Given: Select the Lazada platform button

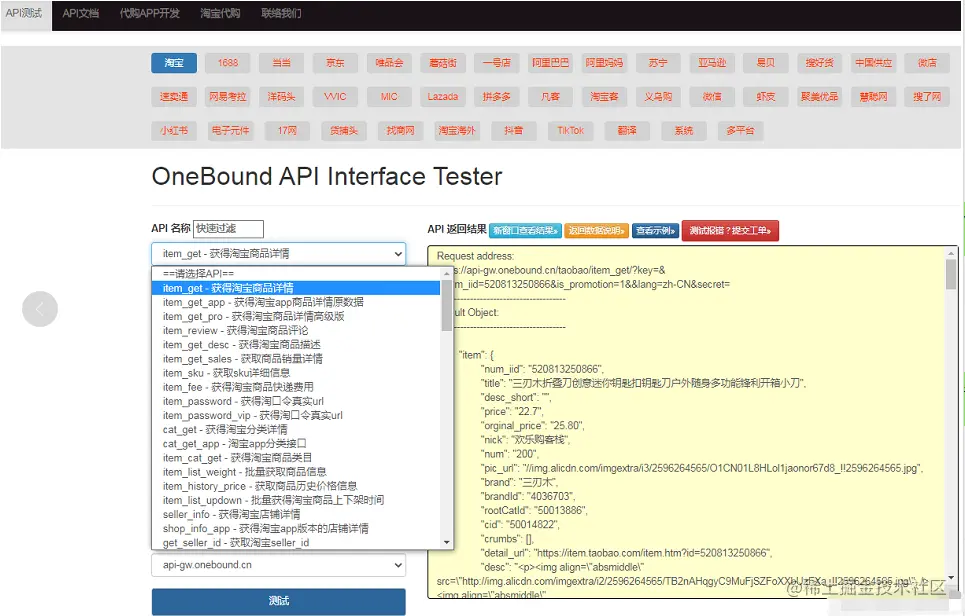Looking at the screenshot, I should 442,97.
